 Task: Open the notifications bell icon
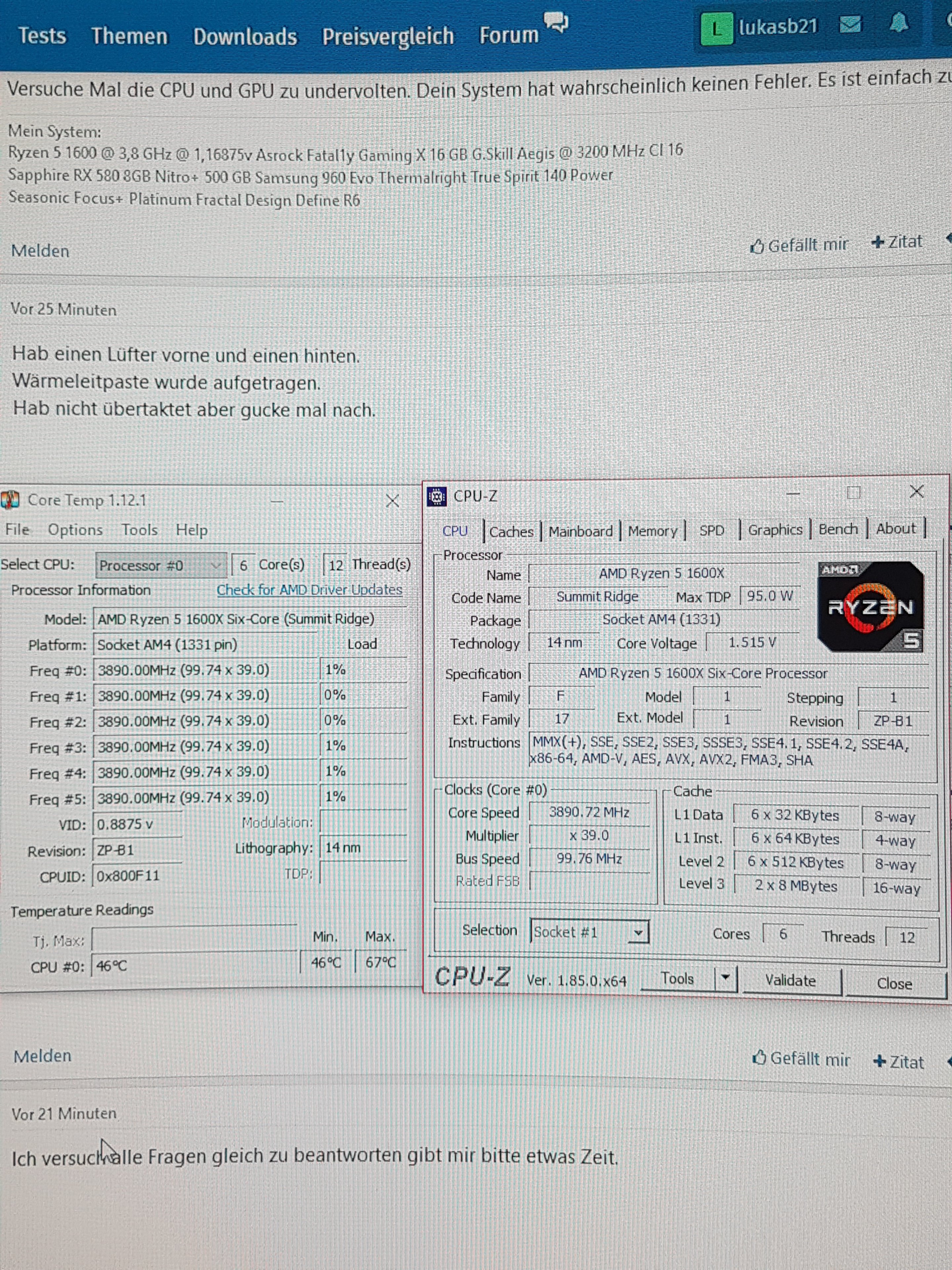point(899,23)
